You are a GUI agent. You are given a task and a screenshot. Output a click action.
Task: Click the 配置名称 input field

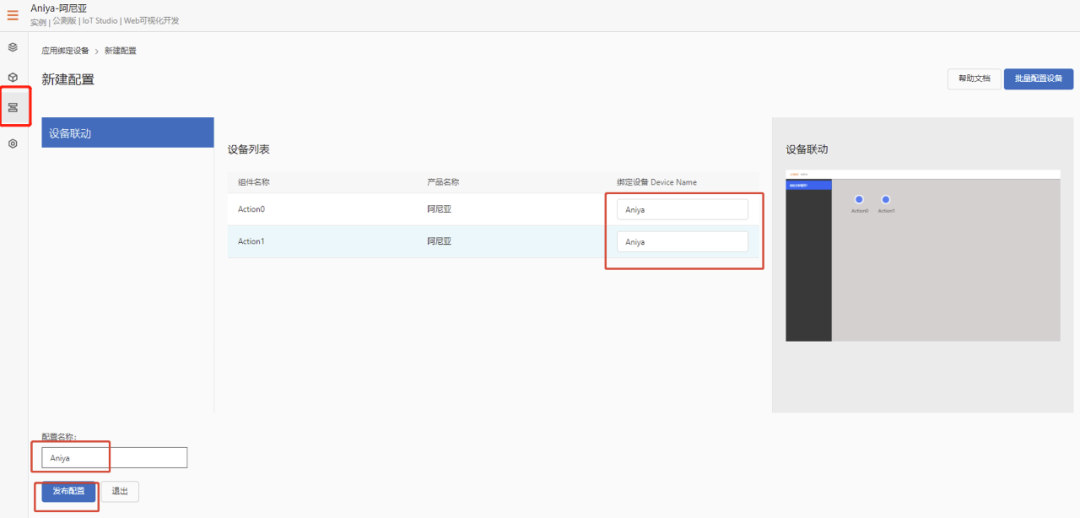(x=114, y=457)
